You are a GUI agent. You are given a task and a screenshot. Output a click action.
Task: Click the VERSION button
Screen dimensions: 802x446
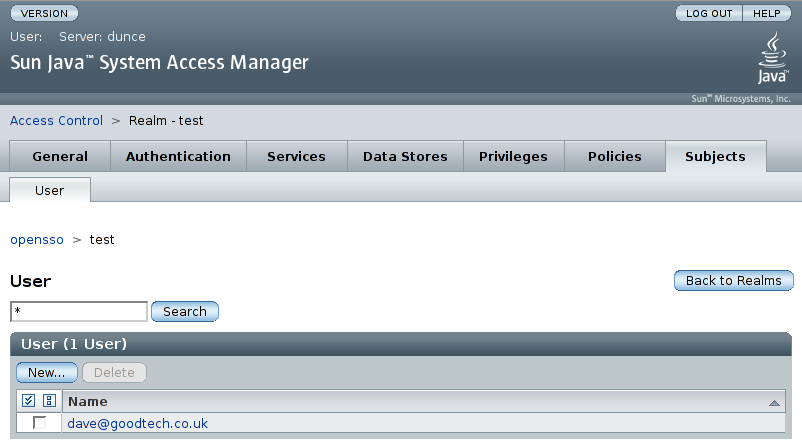pyautogui.click(x=44, y=13)
